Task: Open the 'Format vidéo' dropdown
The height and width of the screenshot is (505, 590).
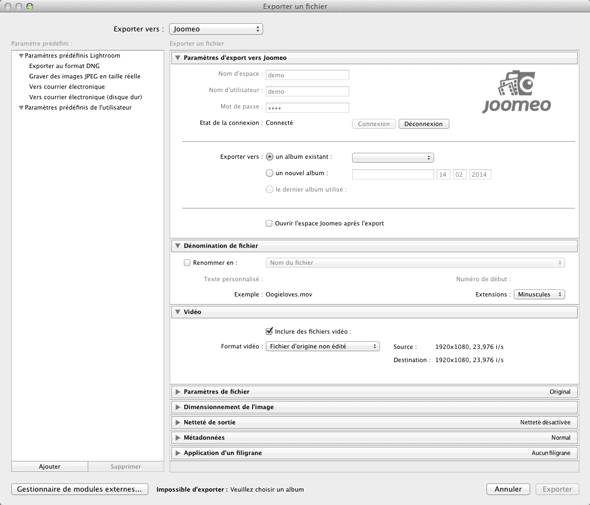Action: [323, 346]
